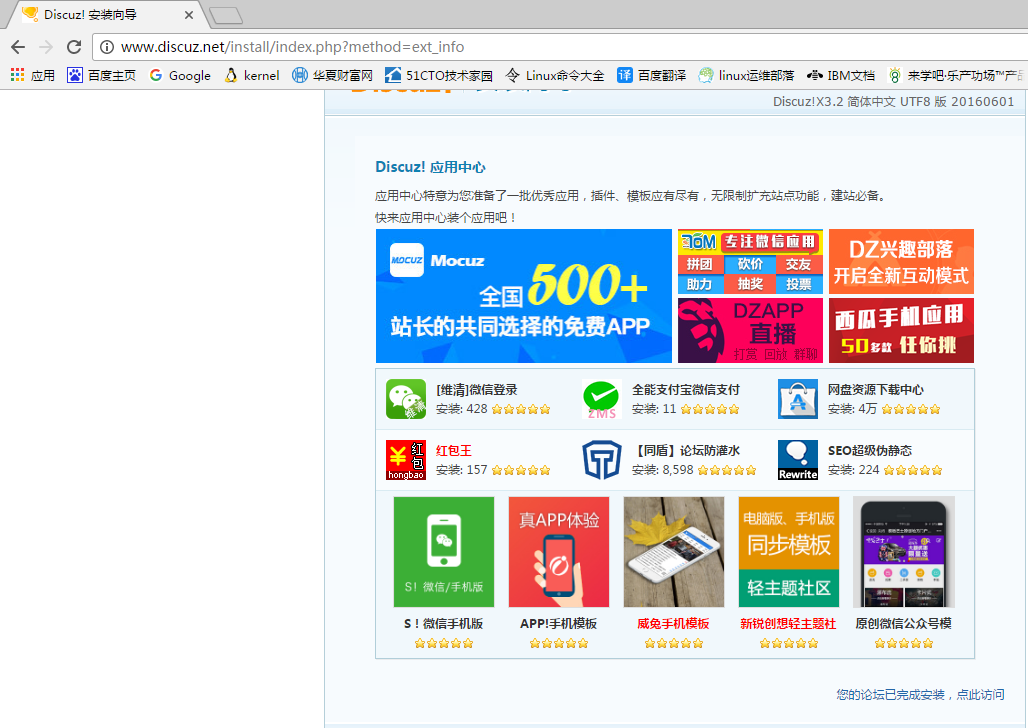Open the APP!手机模板 link
Image resolution: width=1028 pixels, height=728 pixels.
tap(559, 624)
